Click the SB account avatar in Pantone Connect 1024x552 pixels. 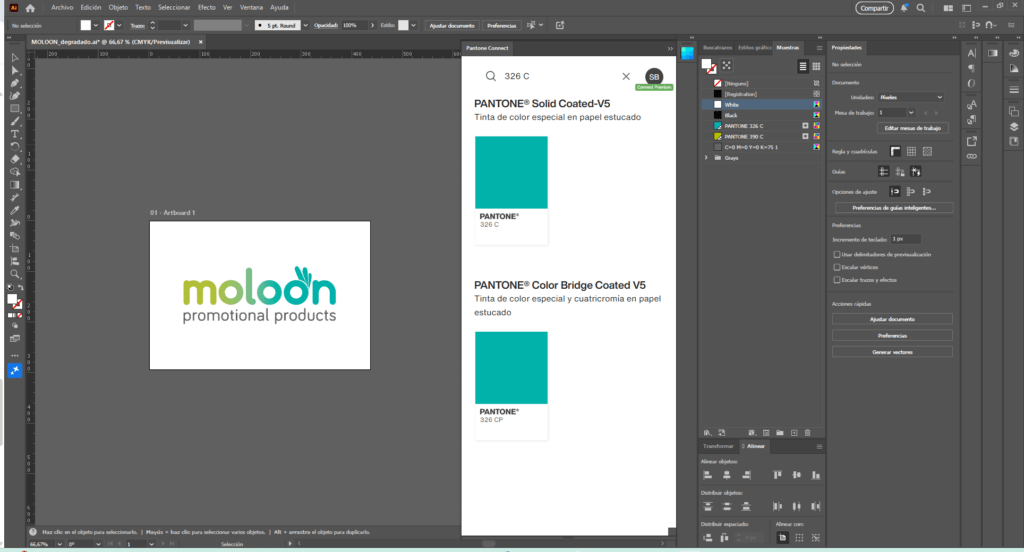pos(654,76)
